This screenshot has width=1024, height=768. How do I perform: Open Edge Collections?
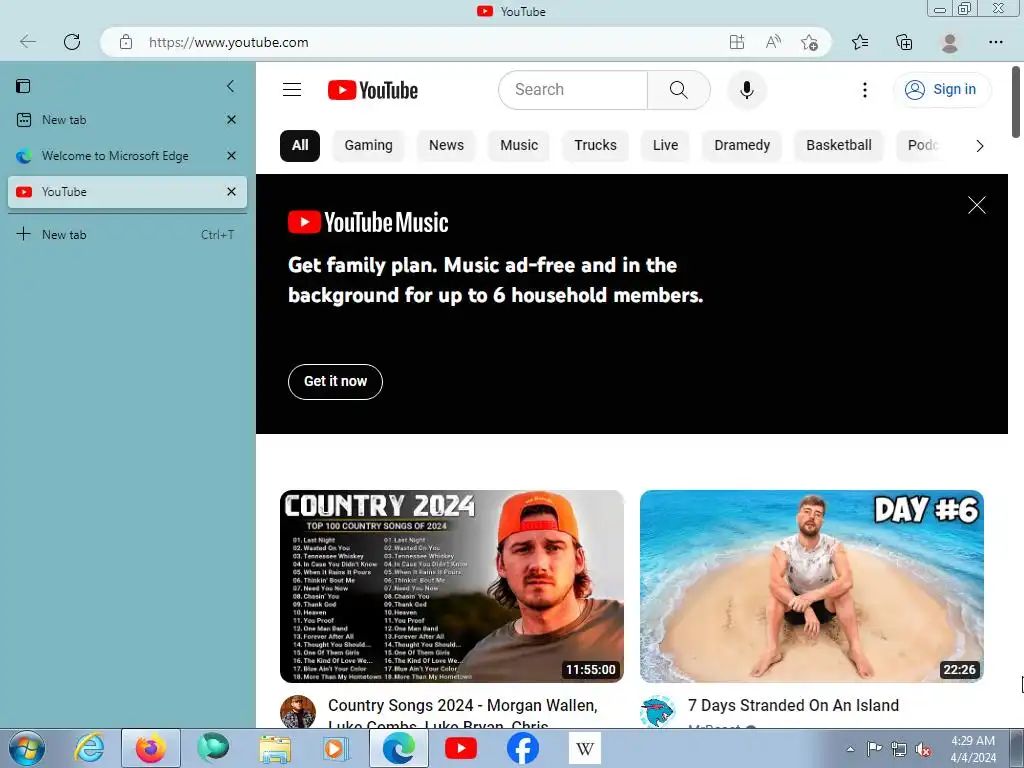904,42
